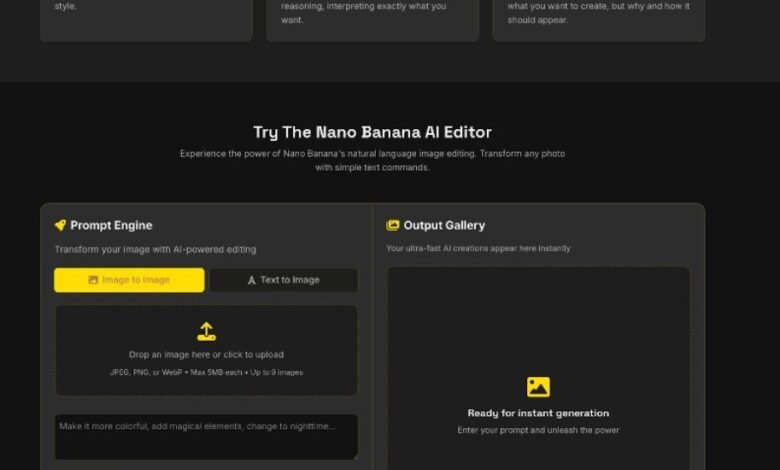Select the Image to Image tab

(129, 280)
